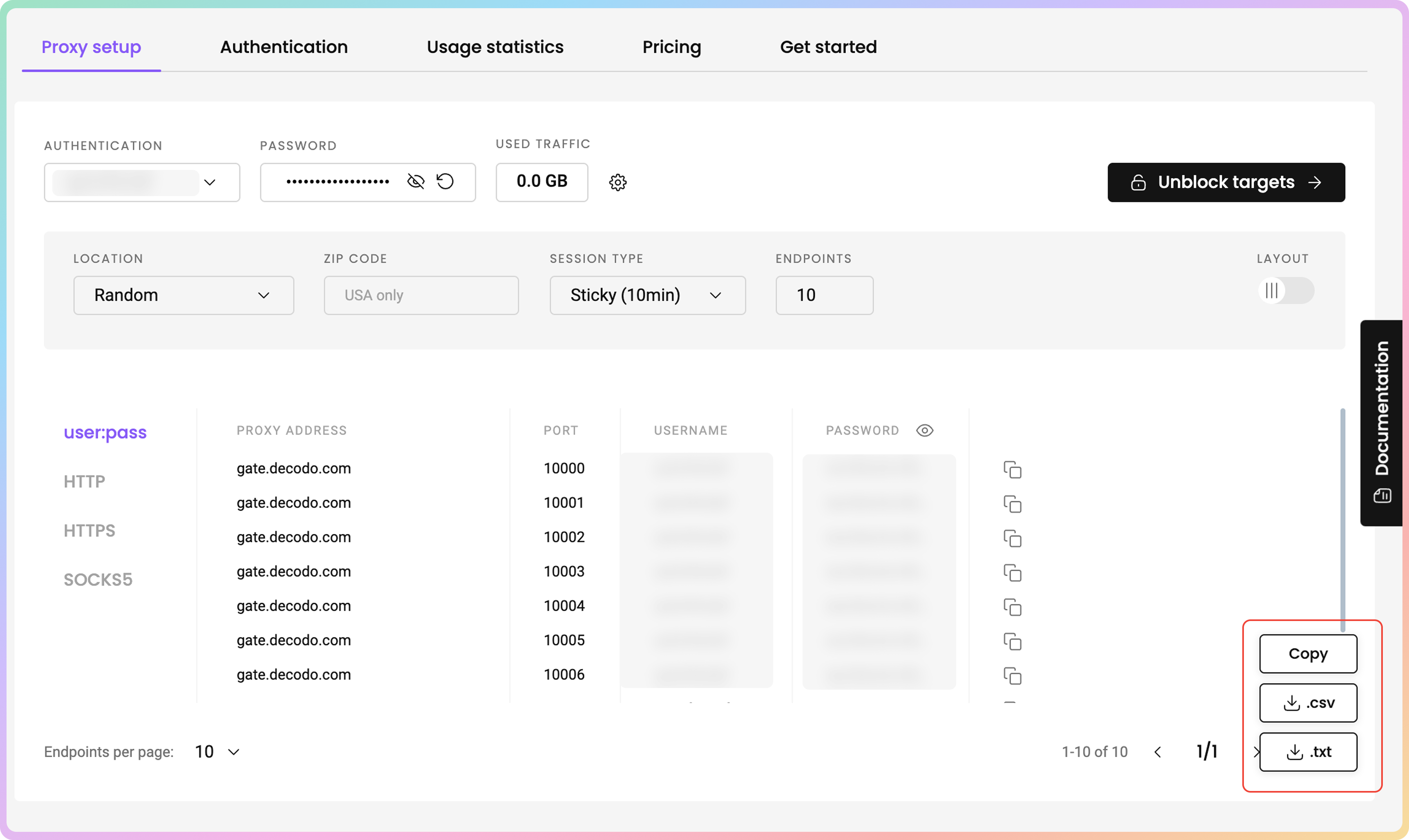This screenshot has height=840, width=1409.
Task: Go to previous page of endpoints
Action: tap(1158, 752)
